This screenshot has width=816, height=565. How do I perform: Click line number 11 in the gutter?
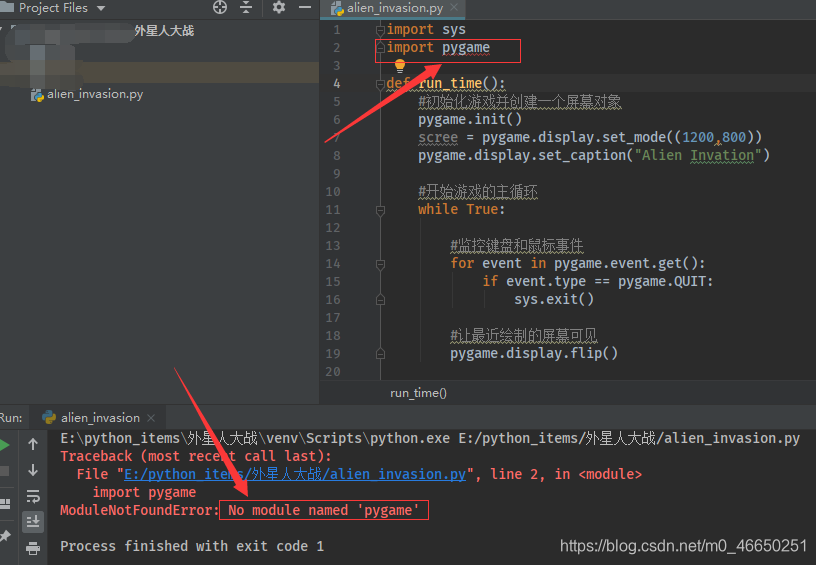(333, 210)
